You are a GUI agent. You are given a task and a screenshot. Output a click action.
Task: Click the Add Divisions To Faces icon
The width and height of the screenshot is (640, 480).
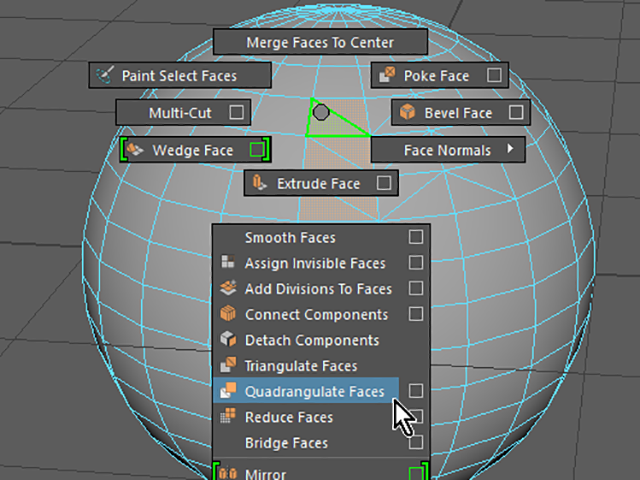(x=228, y=288)
